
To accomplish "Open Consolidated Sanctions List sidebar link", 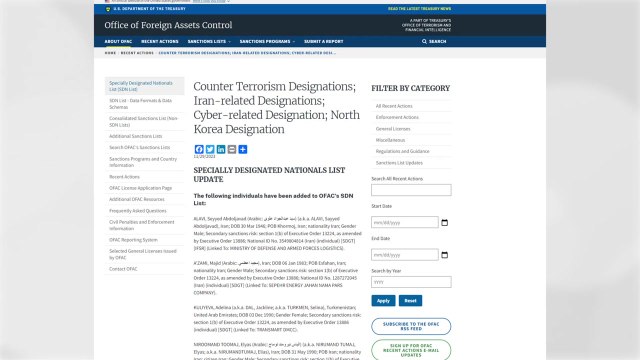I will coord(144,122).
